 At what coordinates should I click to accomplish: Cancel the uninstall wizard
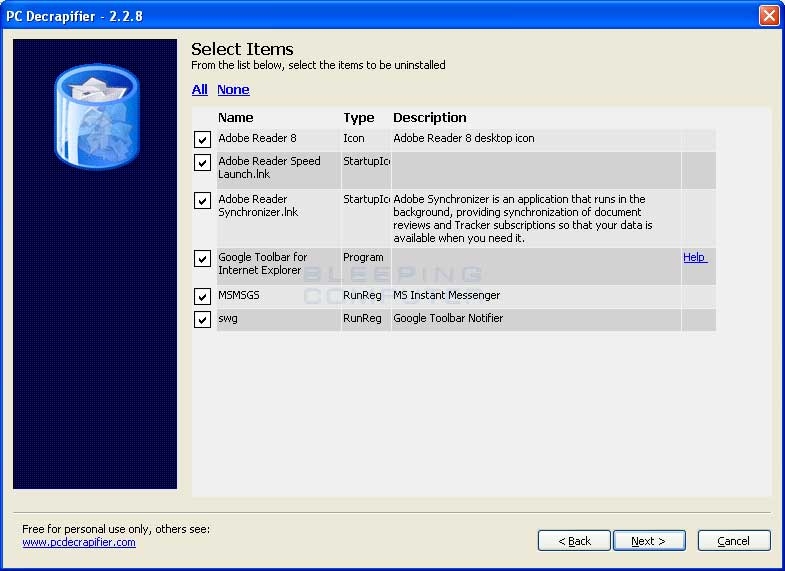click(x=733, y=541)
